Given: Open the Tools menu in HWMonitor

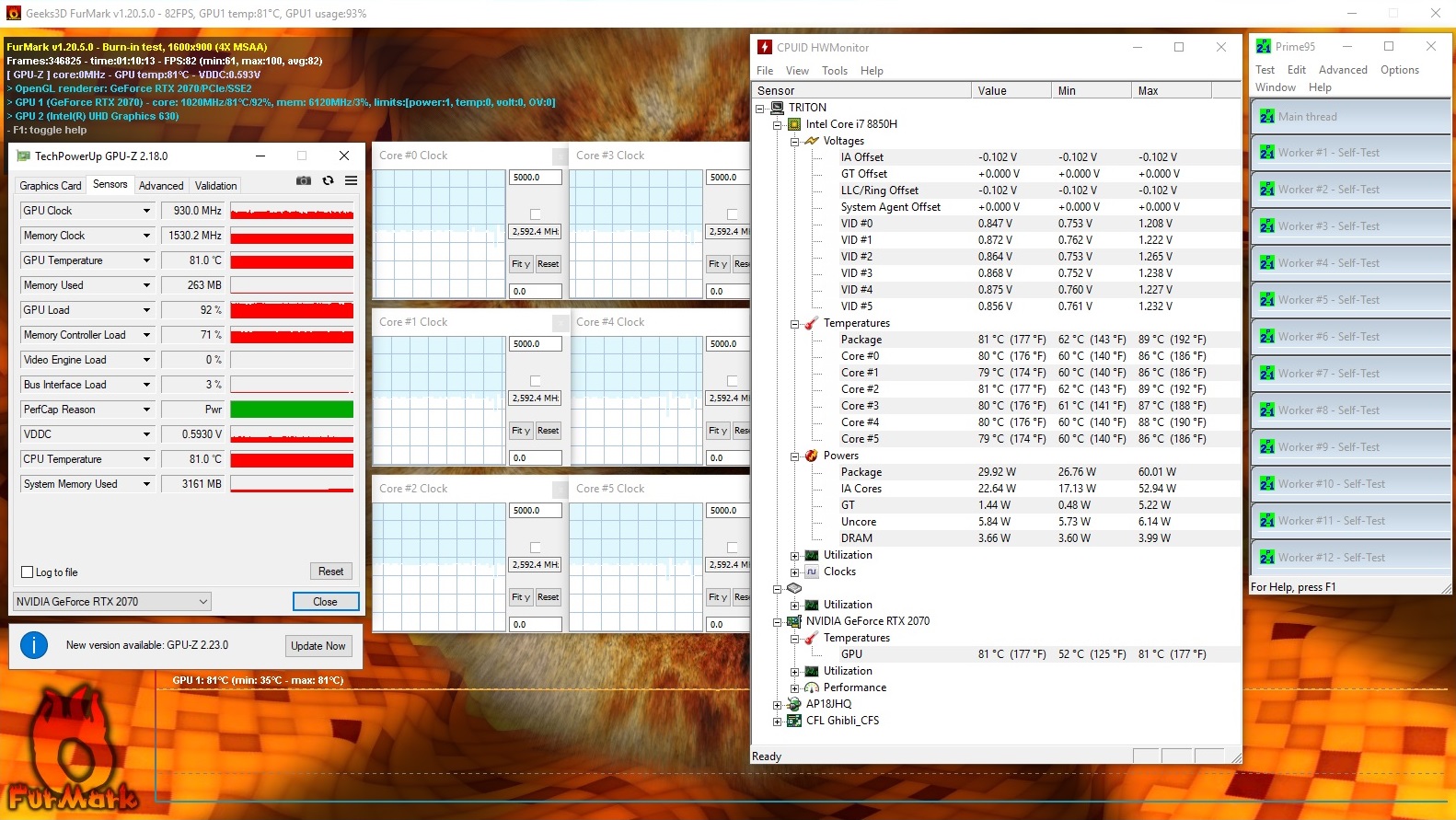Looking at the screenshot, I should (x=835, y=71).
